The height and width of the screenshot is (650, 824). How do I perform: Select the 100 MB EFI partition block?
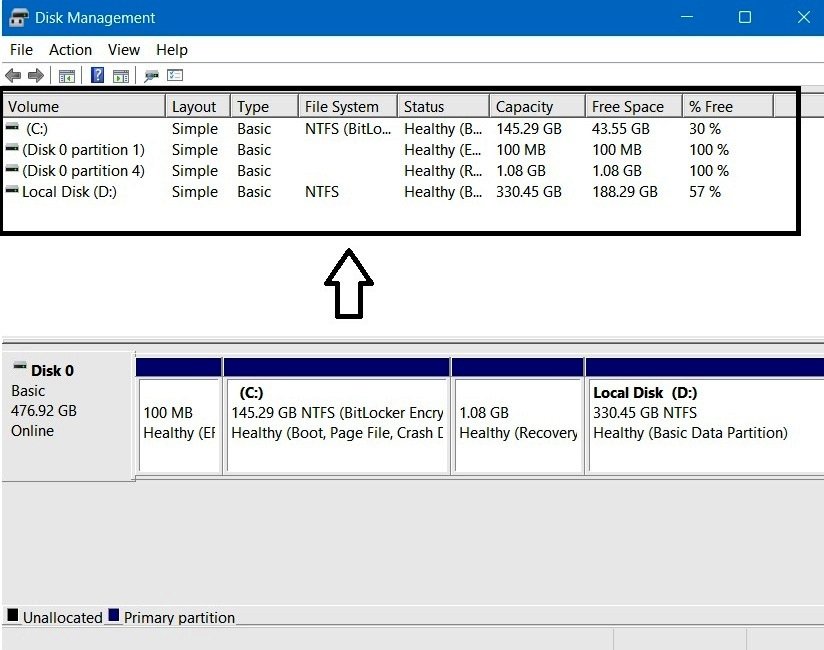pyautogui.click(x=179, y=416)
